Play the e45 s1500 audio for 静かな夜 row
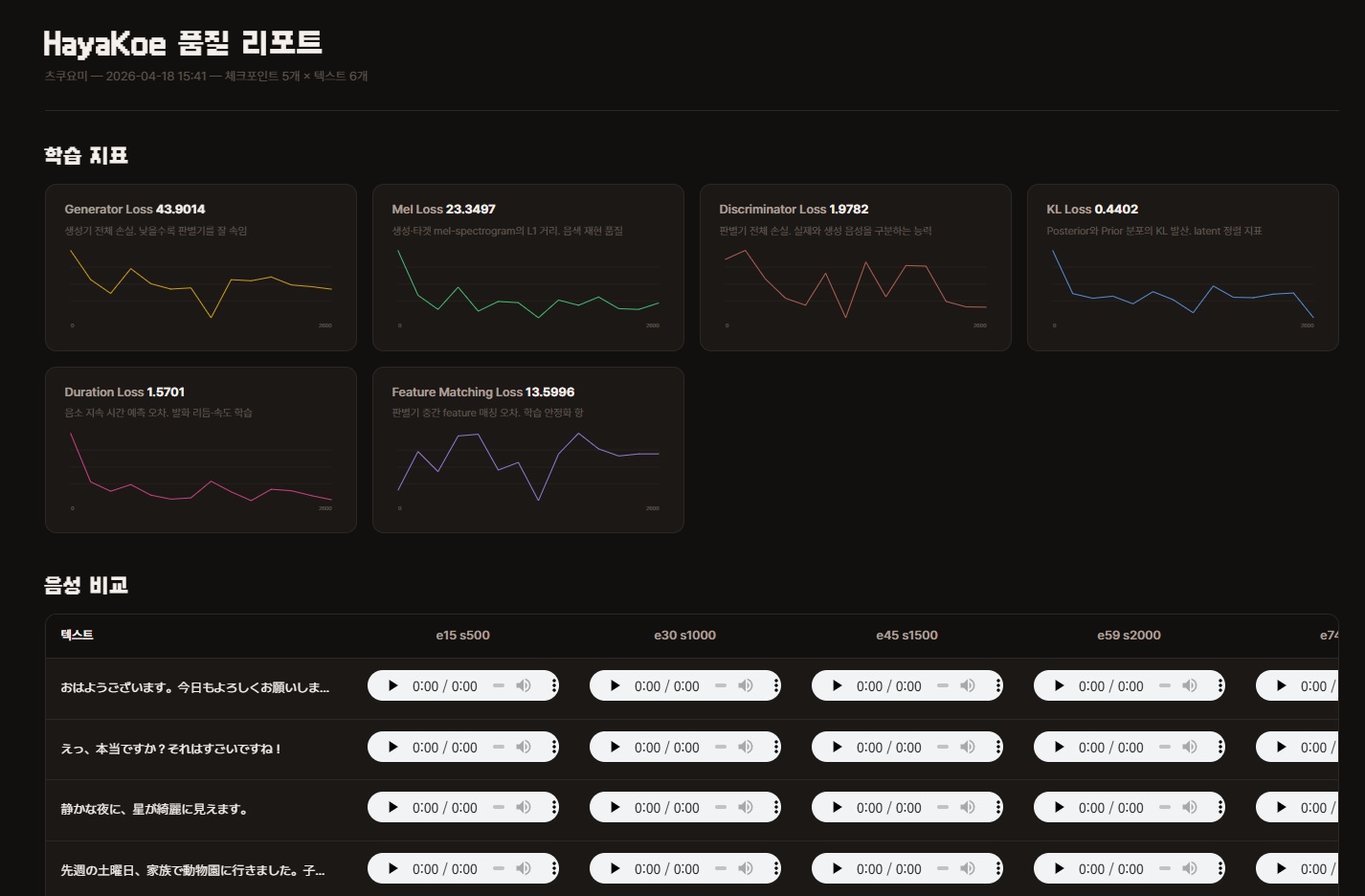This screenshot has width=1365, height=896. (x=837, y=807)
